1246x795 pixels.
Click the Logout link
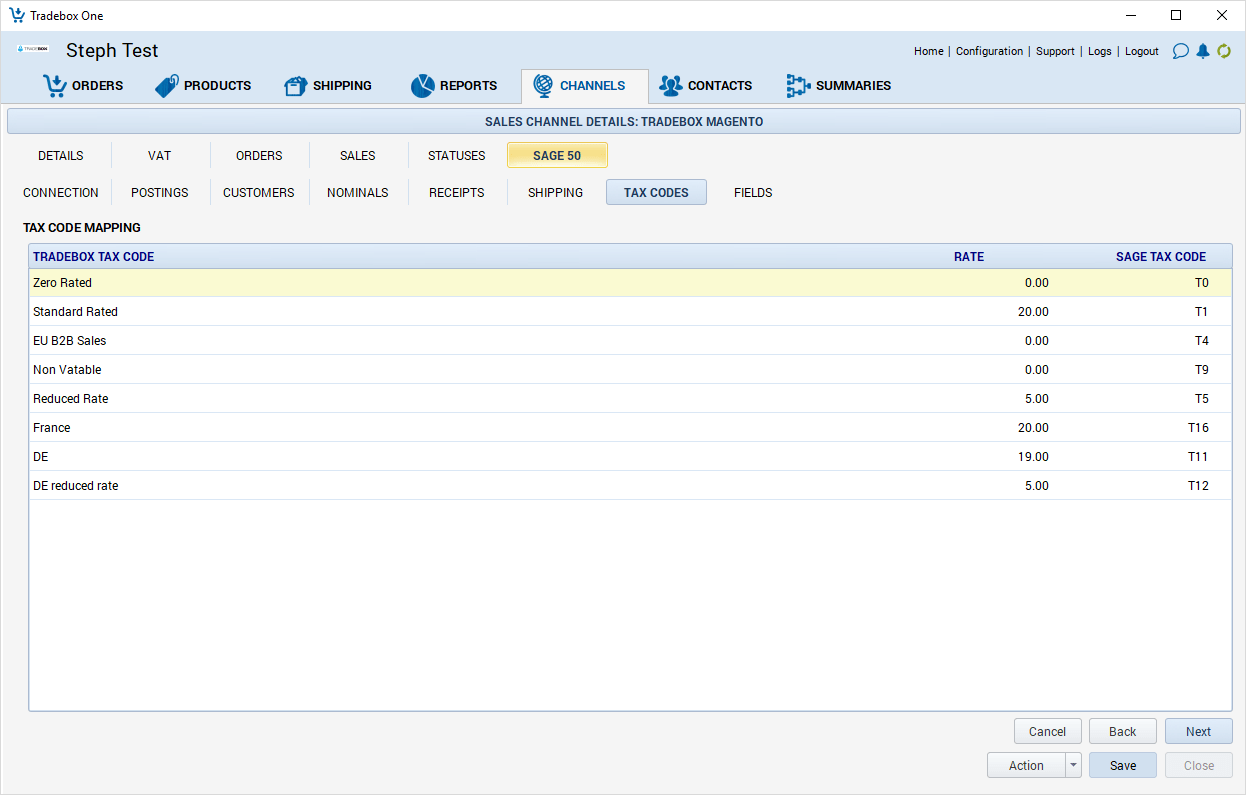coord(1141,51)
